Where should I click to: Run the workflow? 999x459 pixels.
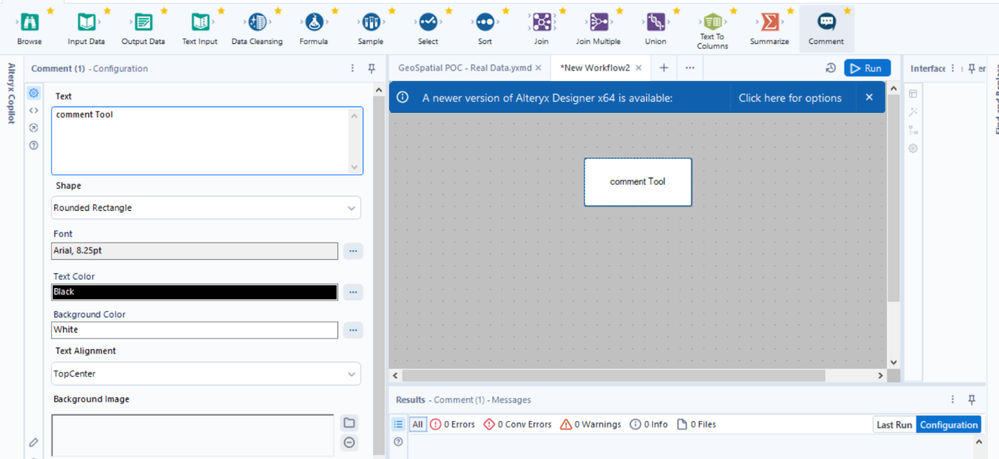tap(867, 68)
